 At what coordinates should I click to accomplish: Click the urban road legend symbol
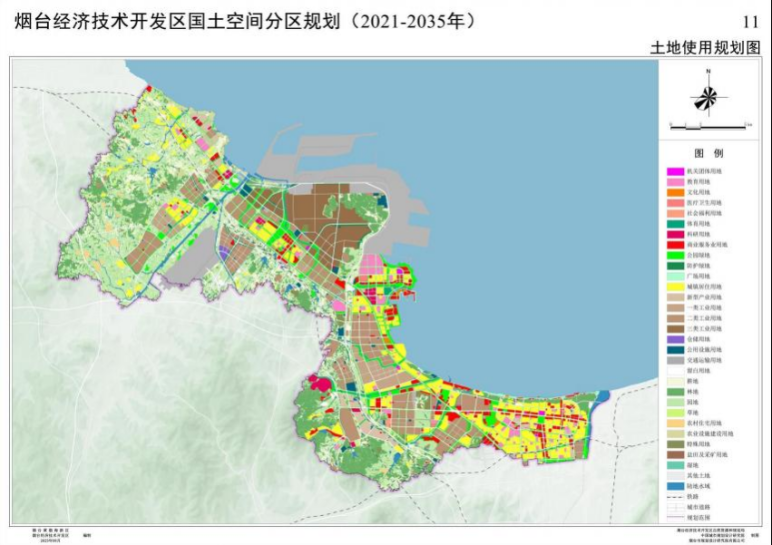point(674,508)
